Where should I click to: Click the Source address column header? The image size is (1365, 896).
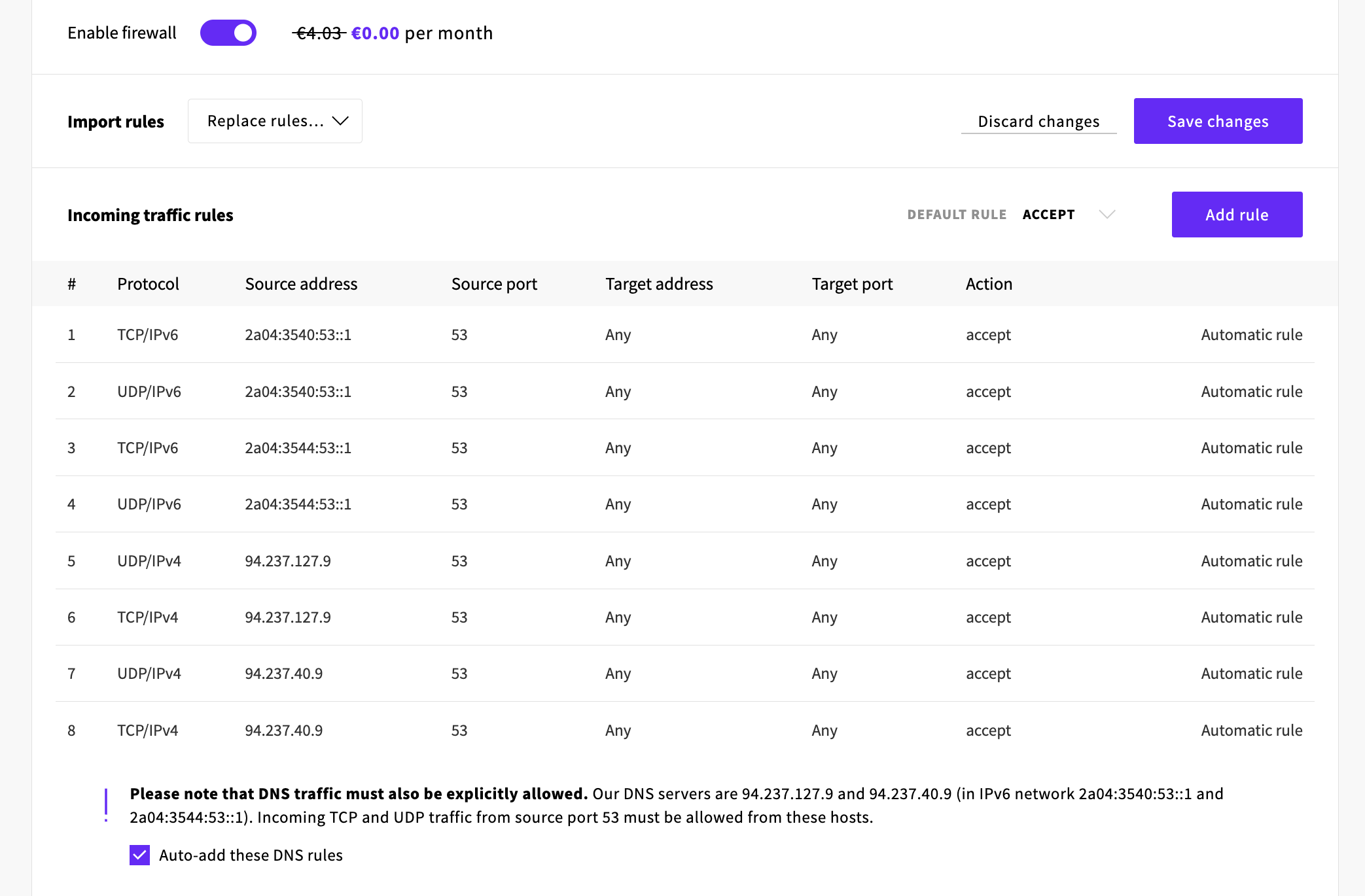pos(301,284)
